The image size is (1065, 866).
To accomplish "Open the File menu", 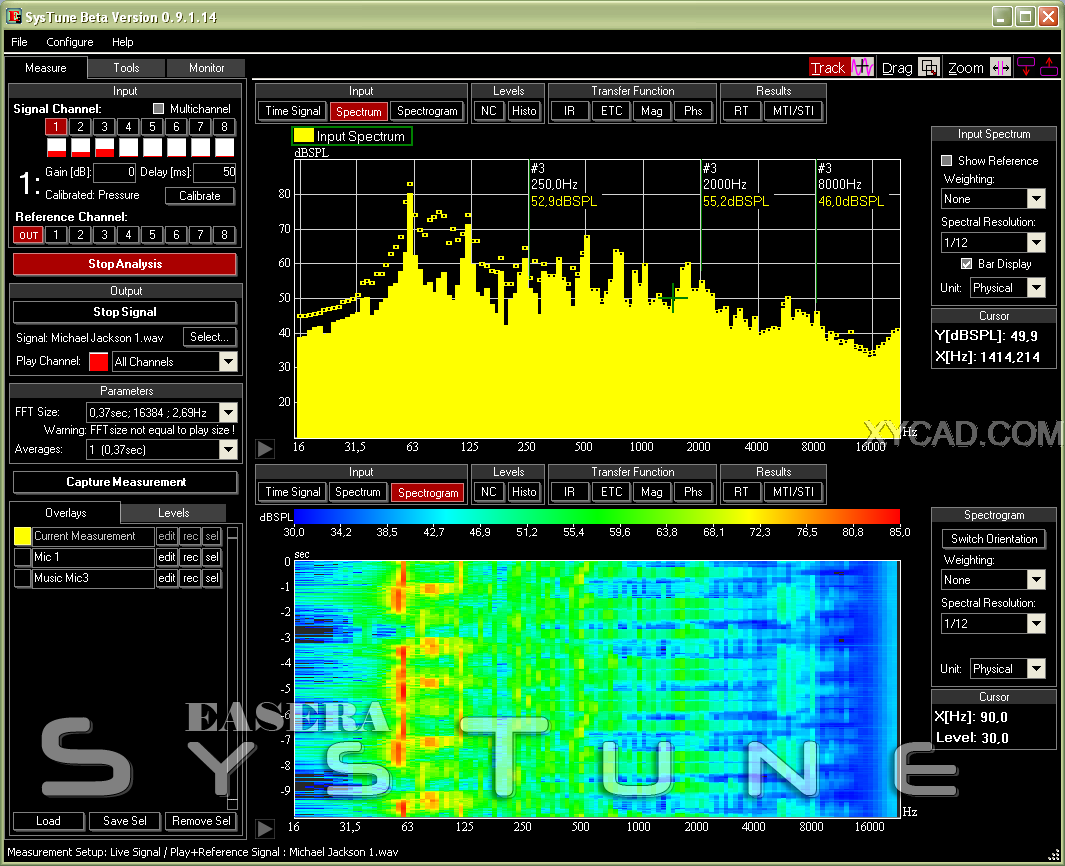I will point(19,42).
